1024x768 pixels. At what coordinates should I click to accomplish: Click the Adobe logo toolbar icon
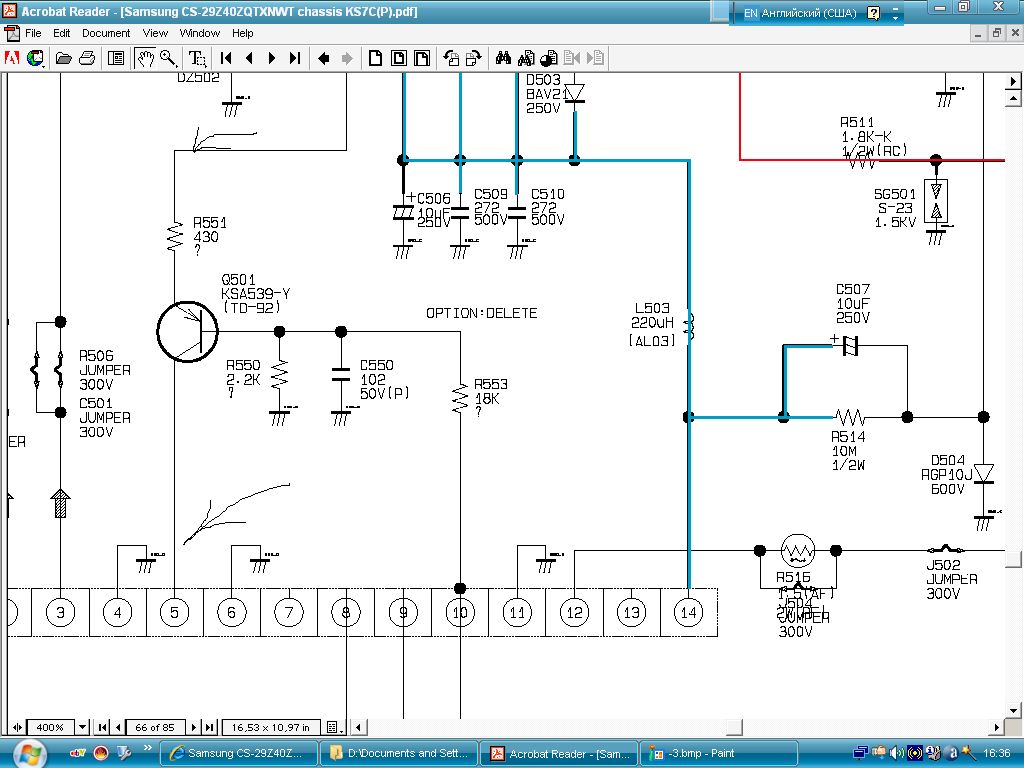coord(12,58)
